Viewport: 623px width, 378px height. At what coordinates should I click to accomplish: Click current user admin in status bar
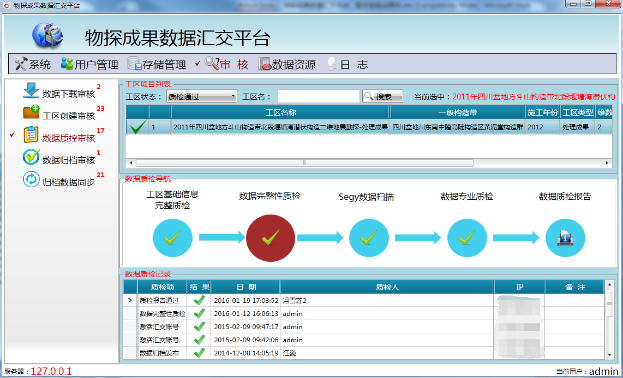coord(604,371)
